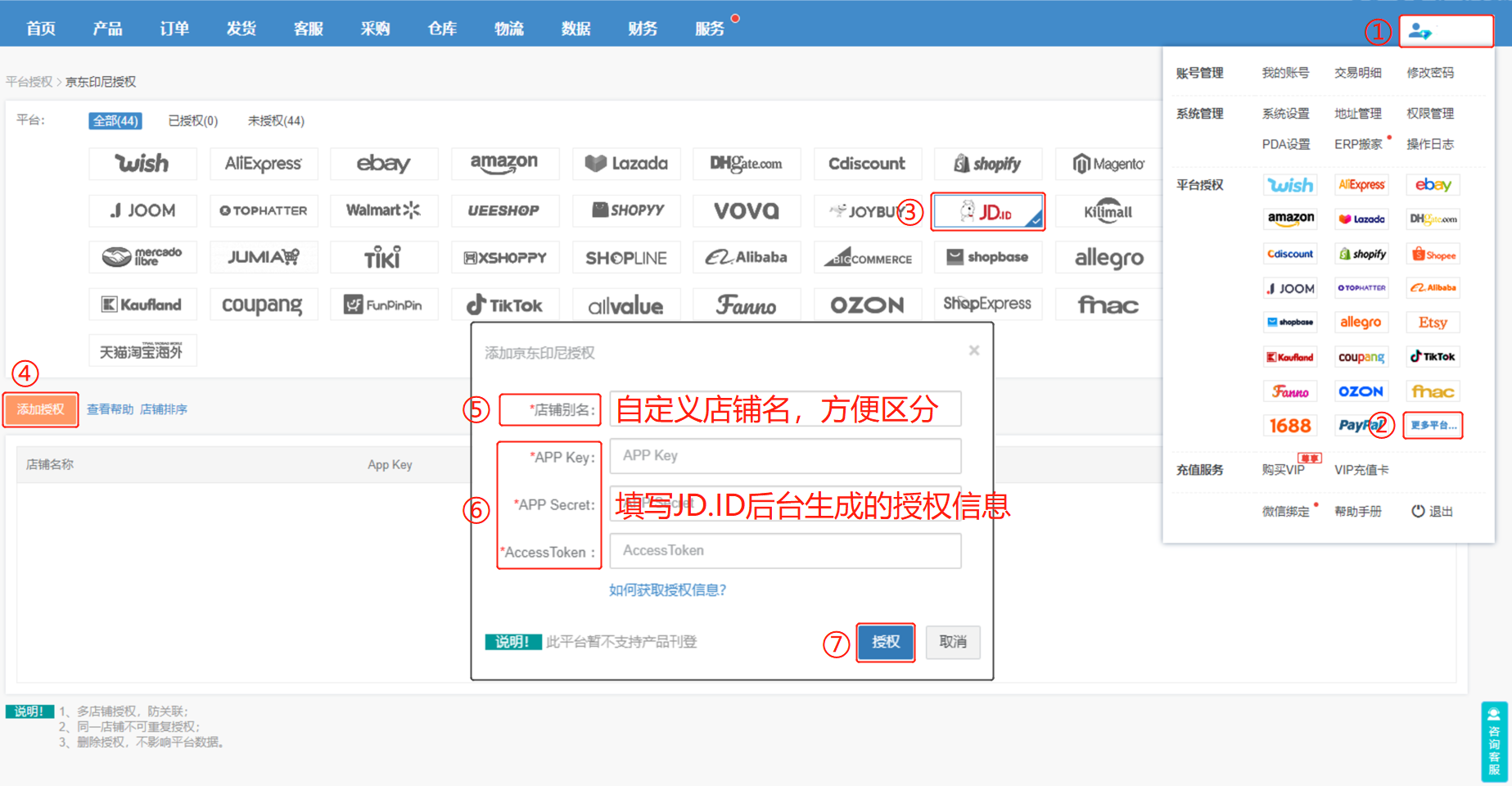The width and height of the screenshot is (1512, 786).
Task: Choose the JD.ID platform tile
Action: coord(988,212)
